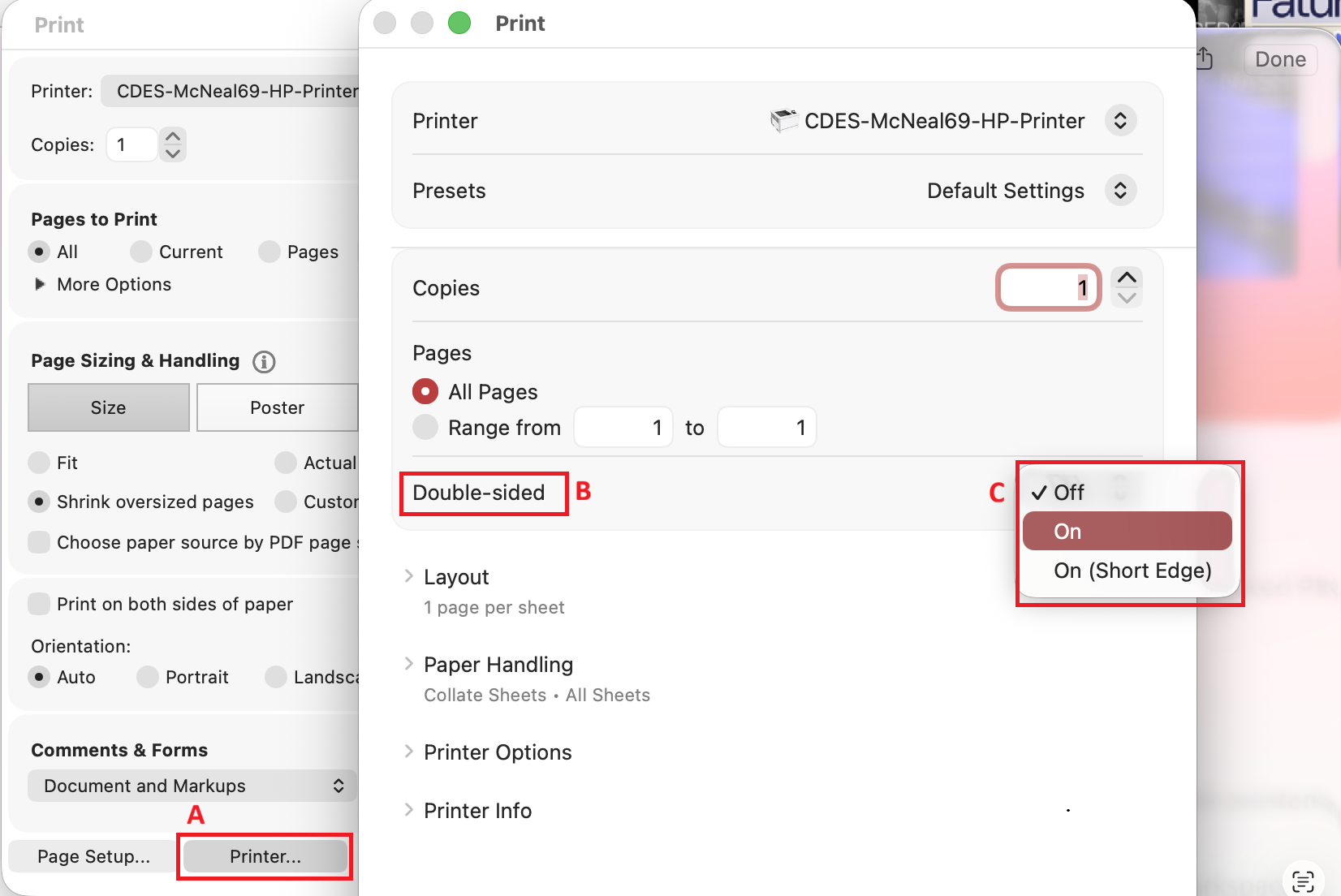Choose Off in double-sided menu

(1128, 493)
